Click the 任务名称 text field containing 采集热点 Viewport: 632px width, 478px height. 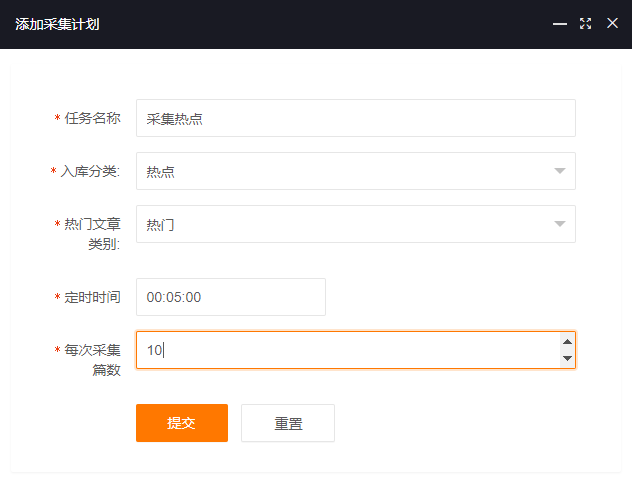tap(356, 118)
